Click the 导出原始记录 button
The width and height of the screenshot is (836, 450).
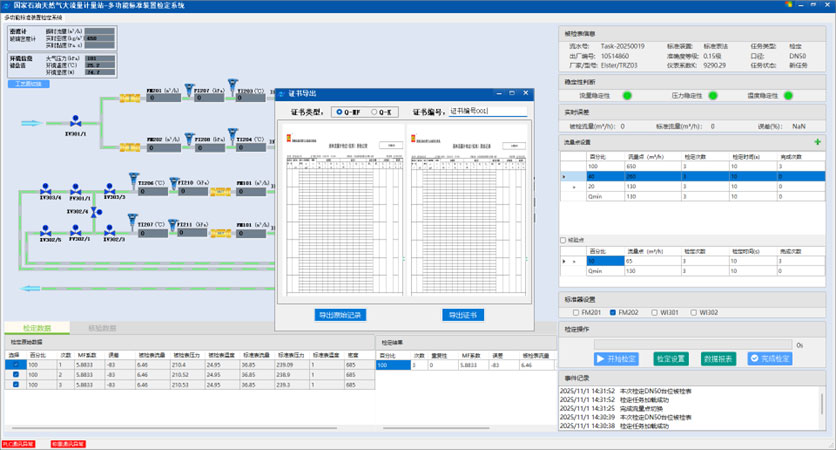coord(341,315)
